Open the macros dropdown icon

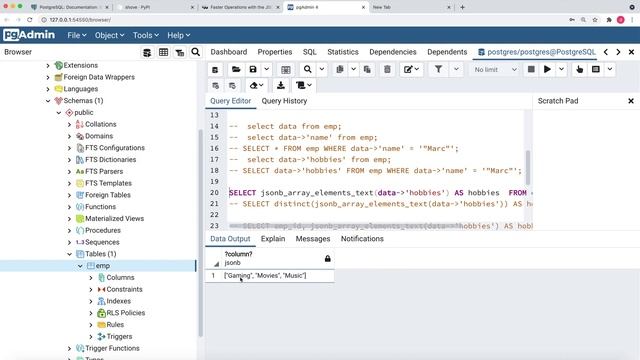(x=304, y=85)
